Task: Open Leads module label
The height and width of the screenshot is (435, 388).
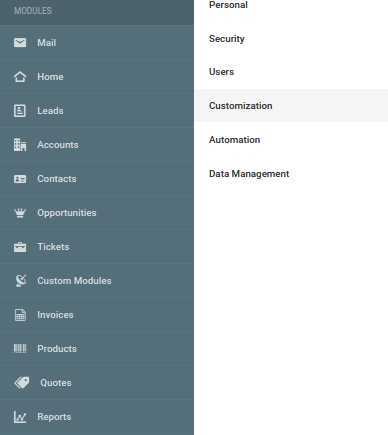Action: (x=50, y=111)
